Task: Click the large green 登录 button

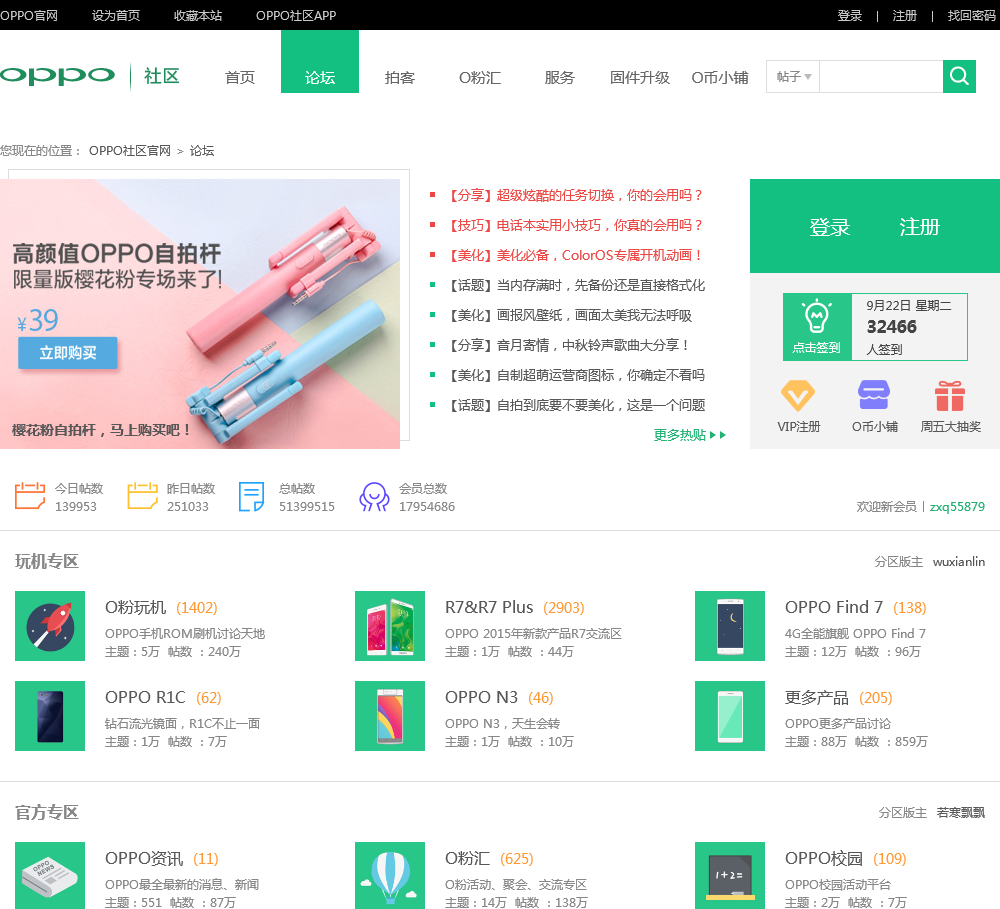Action: click(x=830, y=227)
